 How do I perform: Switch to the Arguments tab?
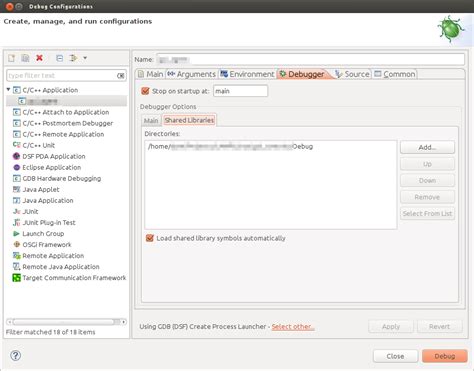[192, 74]
